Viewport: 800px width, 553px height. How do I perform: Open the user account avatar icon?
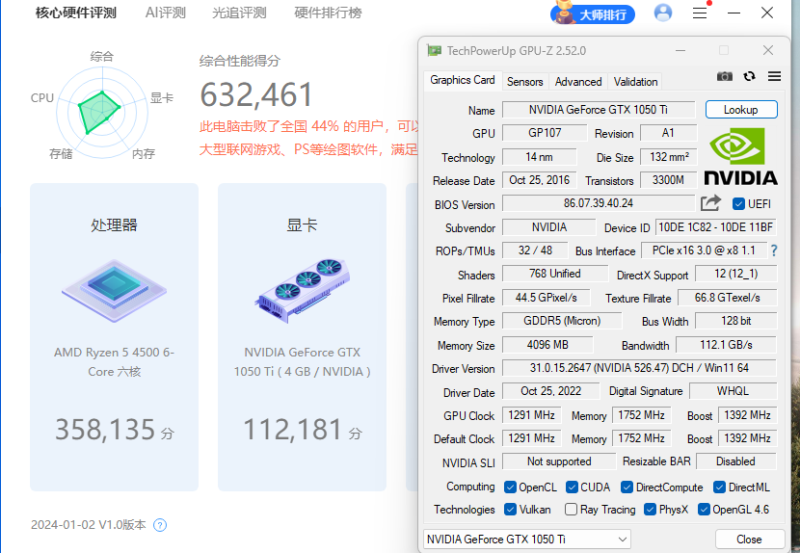pos(663,12)
